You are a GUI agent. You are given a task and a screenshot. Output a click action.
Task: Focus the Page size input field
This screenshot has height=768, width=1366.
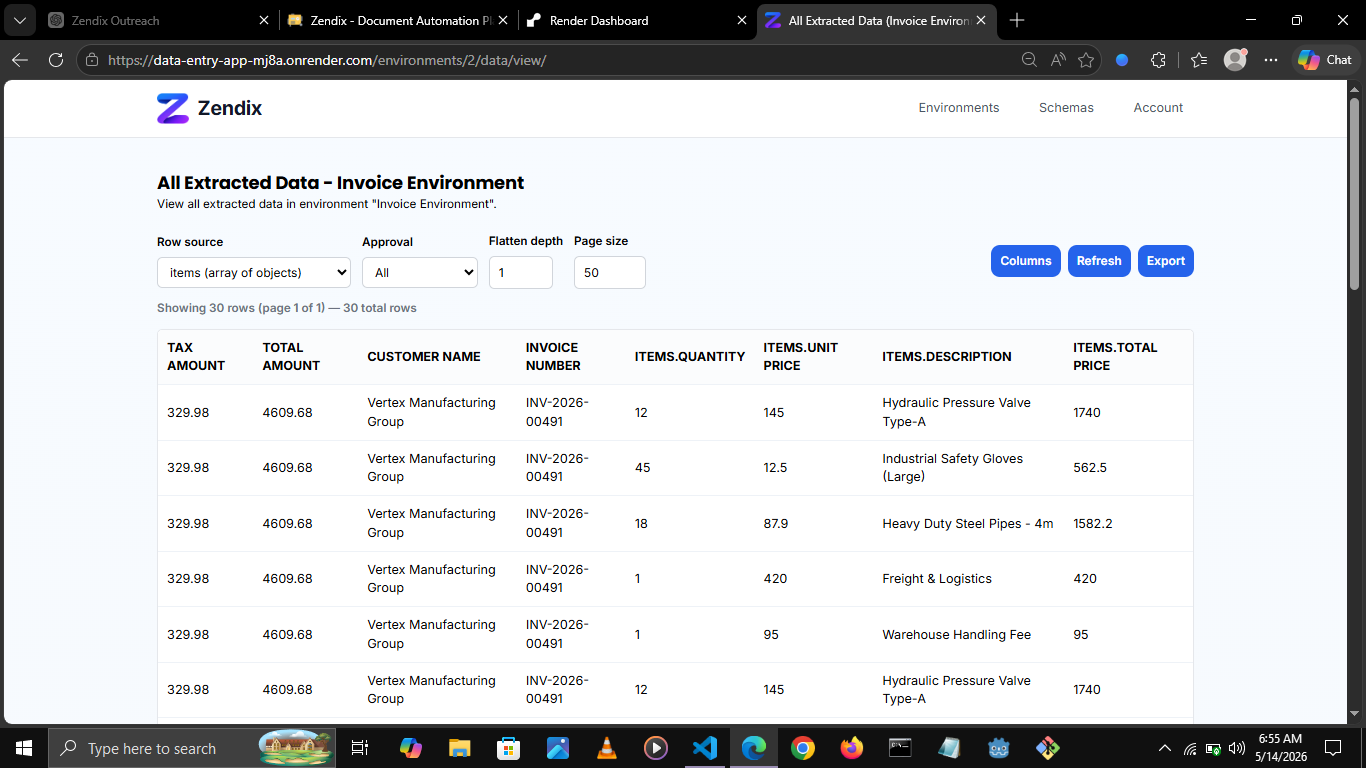610,273
